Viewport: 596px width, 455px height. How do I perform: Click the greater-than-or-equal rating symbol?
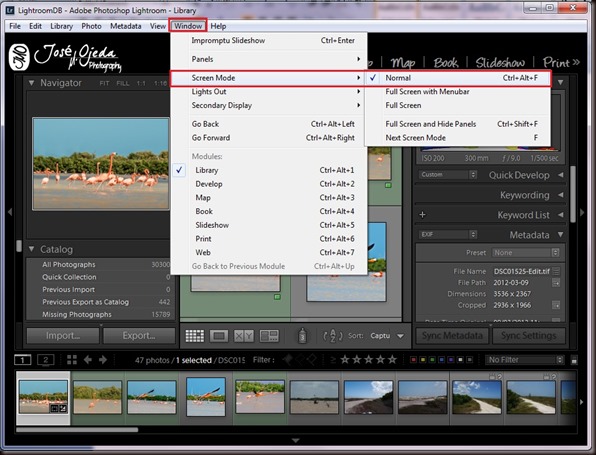[333, 360]
